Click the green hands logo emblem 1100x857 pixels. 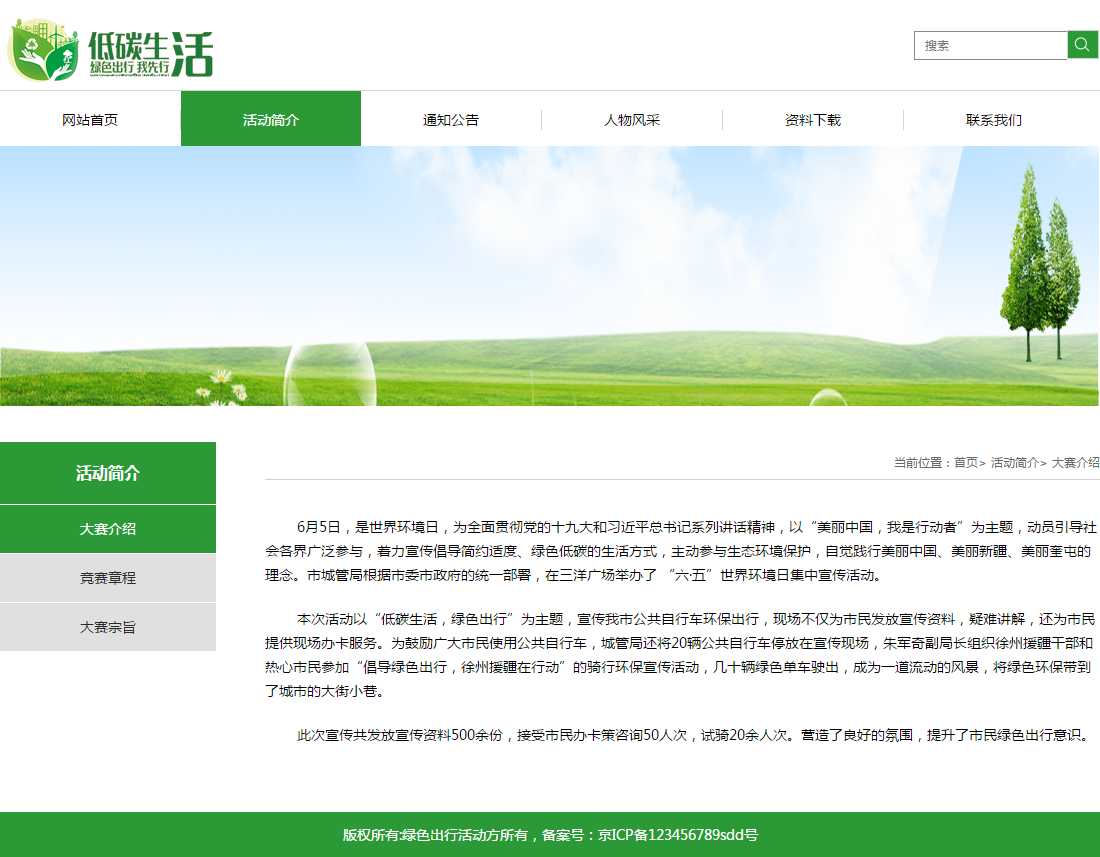tap(43, 50)
